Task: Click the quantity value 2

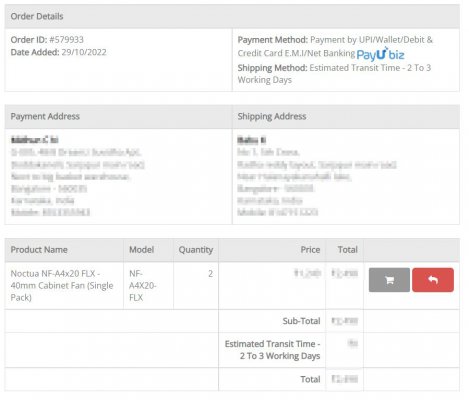Action: pos(210,274)
